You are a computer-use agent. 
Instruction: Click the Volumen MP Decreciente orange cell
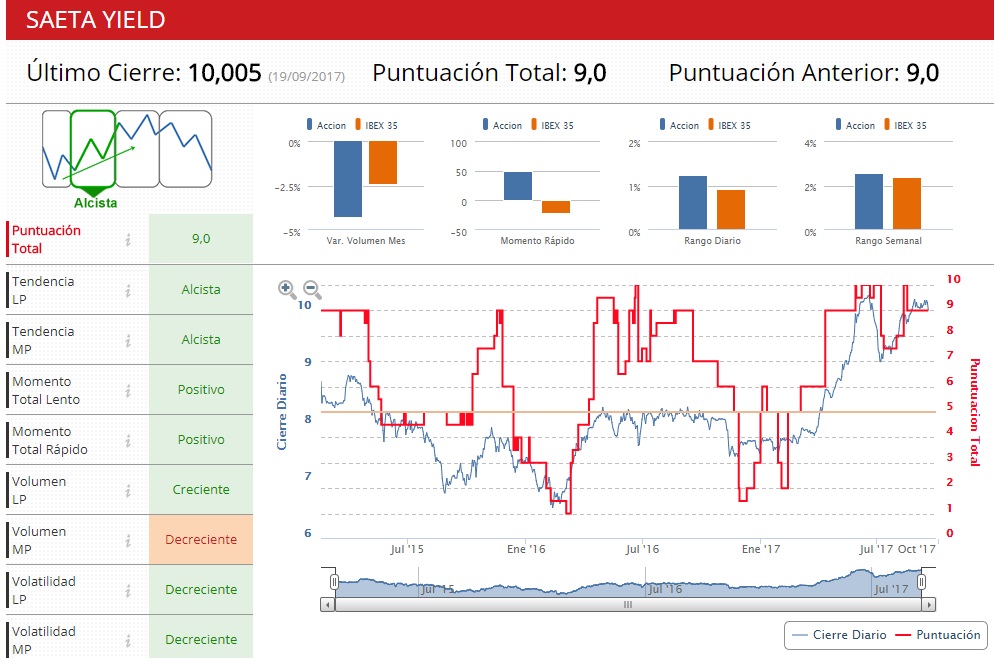pos(201,540)
